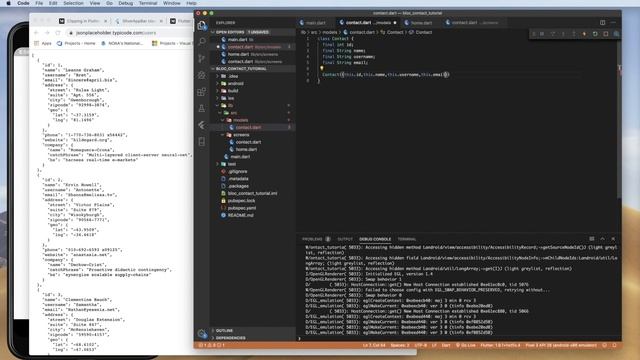Close the bottom panel
Viewport: 640px width, 360px height.
point(613,239)
